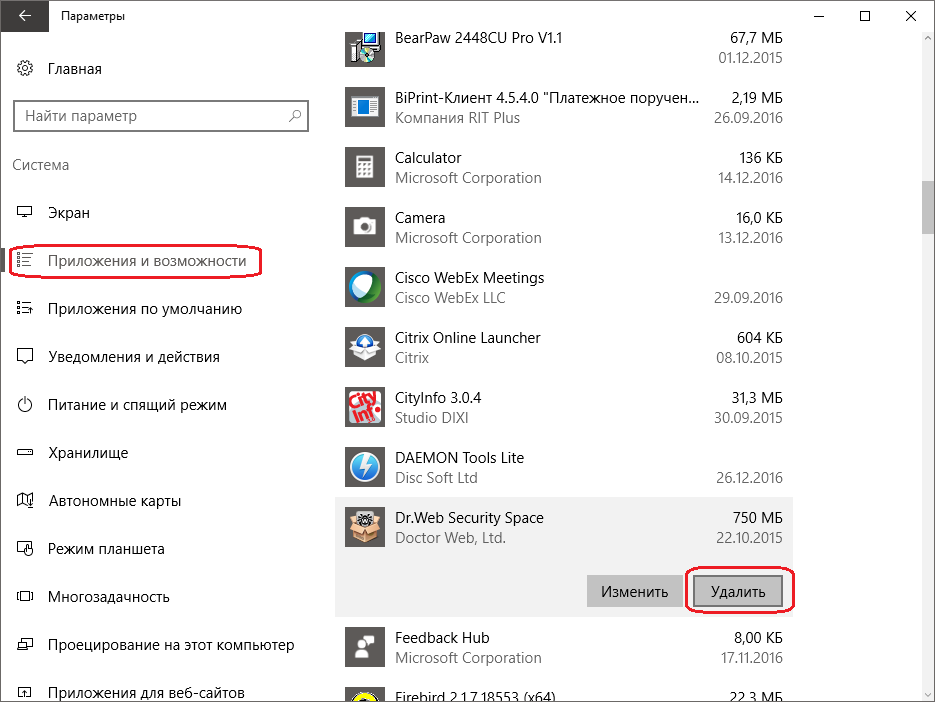
Task: Click the Feedback Hub app icon
Action: [364, 647]
